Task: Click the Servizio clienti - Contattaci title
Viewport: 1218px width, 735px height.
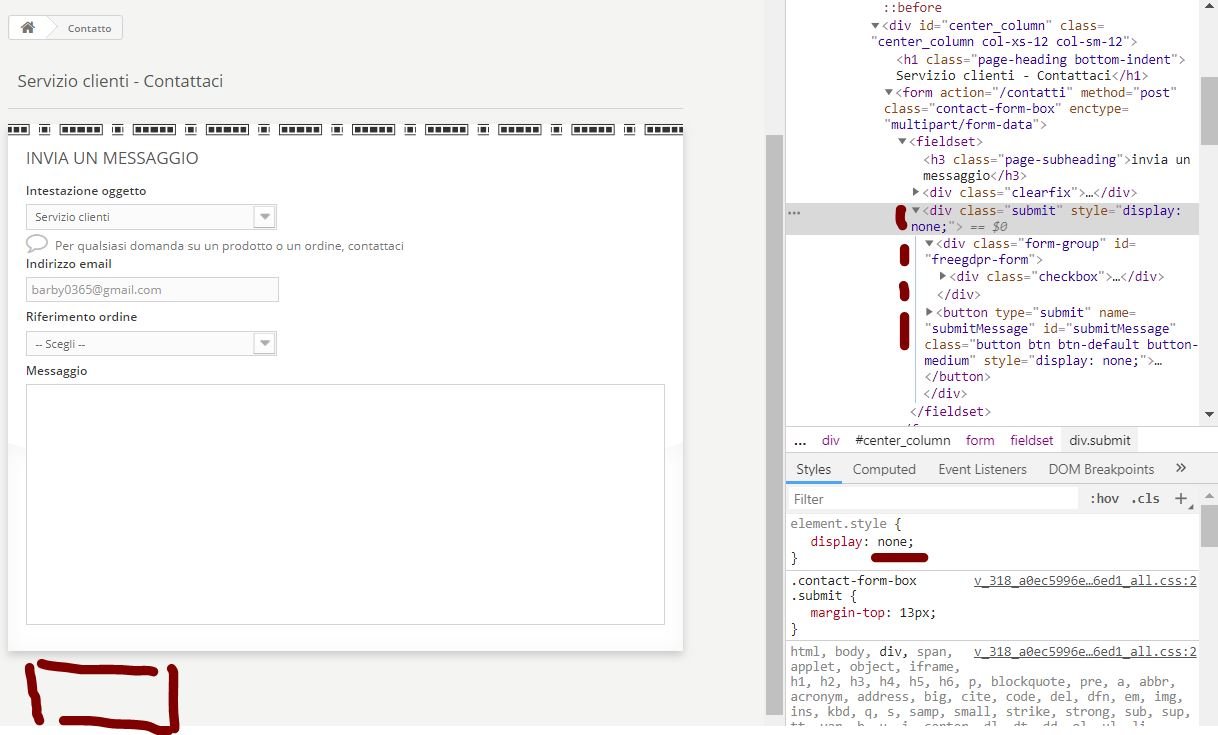Action: pos(120,81)
